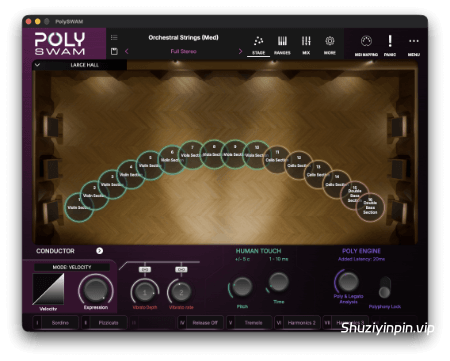
Task: Click the Poly & Legato Analysis knob
Action: coord(348,281)
